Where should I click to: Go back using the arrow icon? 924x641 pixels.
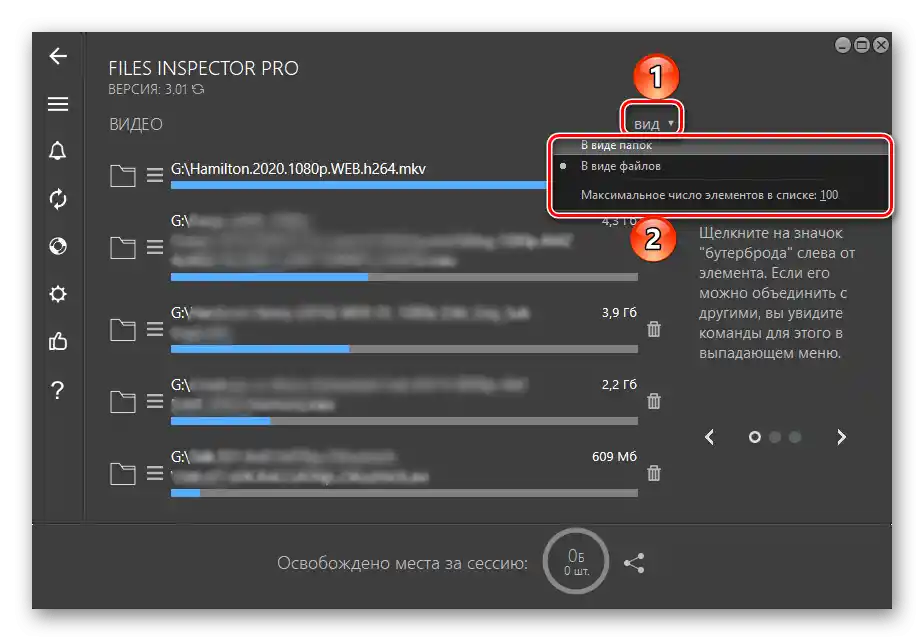pyautogui.click(x=58, y=56)
